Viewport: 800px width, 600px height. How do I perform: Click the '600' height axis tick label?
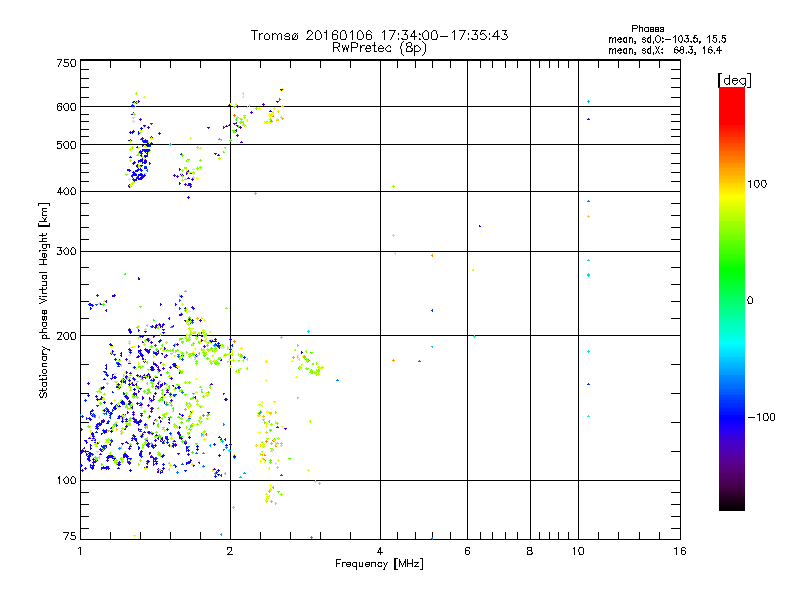66,107
